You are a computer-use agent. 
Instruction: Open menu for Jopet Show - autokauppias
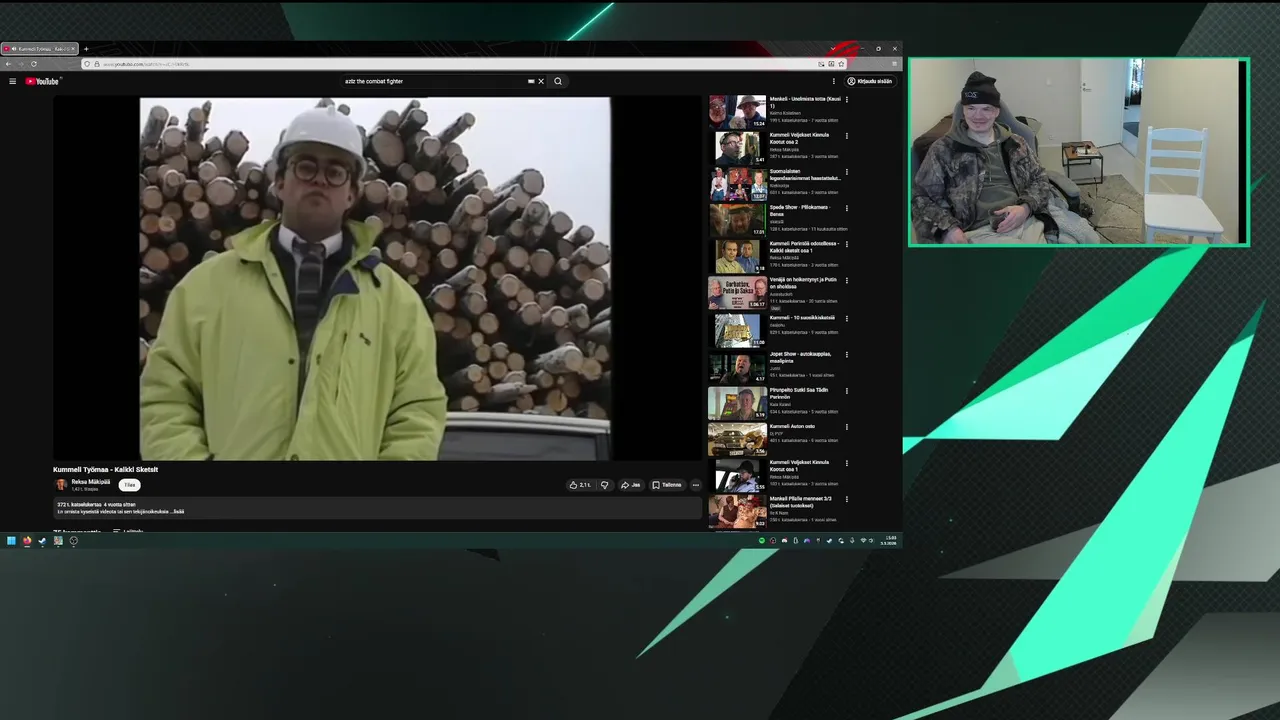point(847,354)
